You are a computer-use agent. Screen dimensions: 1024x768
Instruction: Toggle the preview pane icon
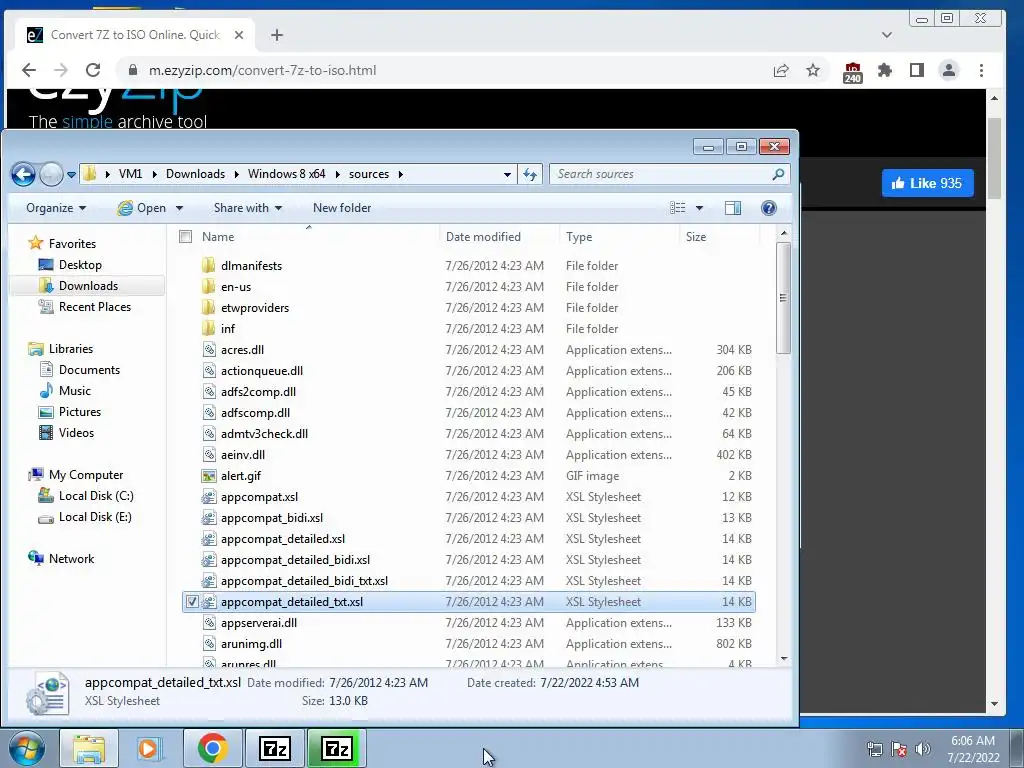(x=733, y=208)
